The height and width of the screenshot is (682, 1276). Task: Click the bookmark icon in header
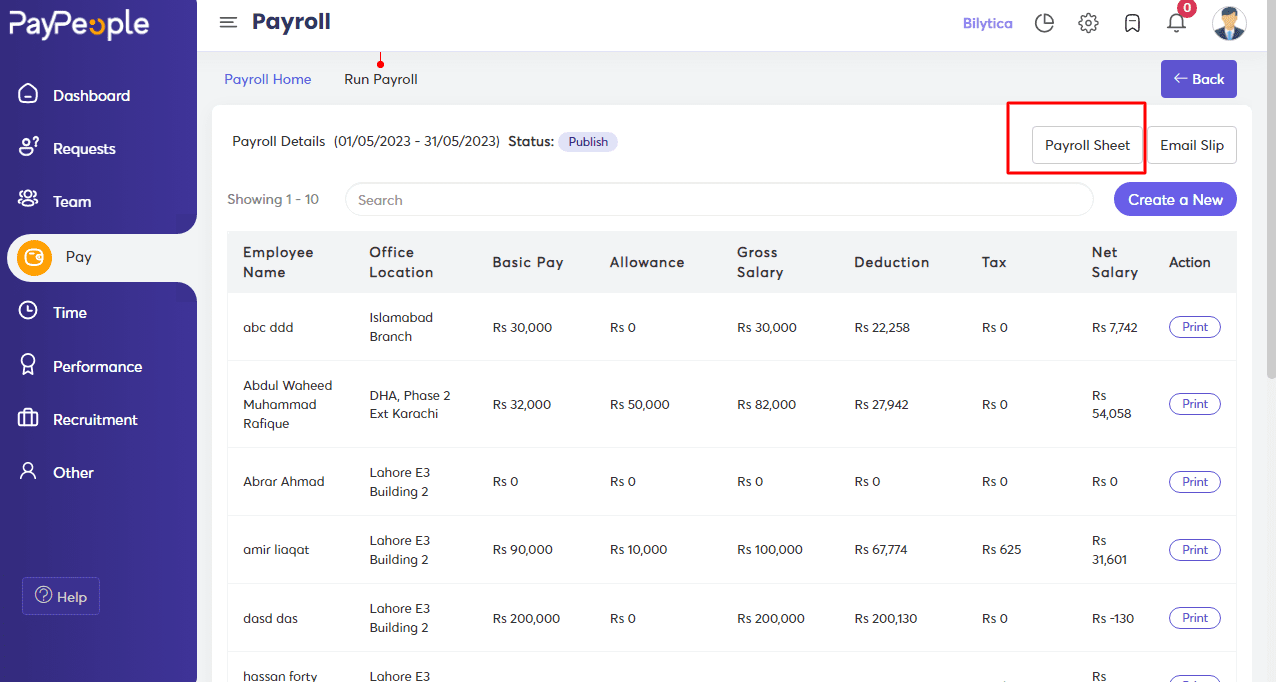coord(1132,23)
